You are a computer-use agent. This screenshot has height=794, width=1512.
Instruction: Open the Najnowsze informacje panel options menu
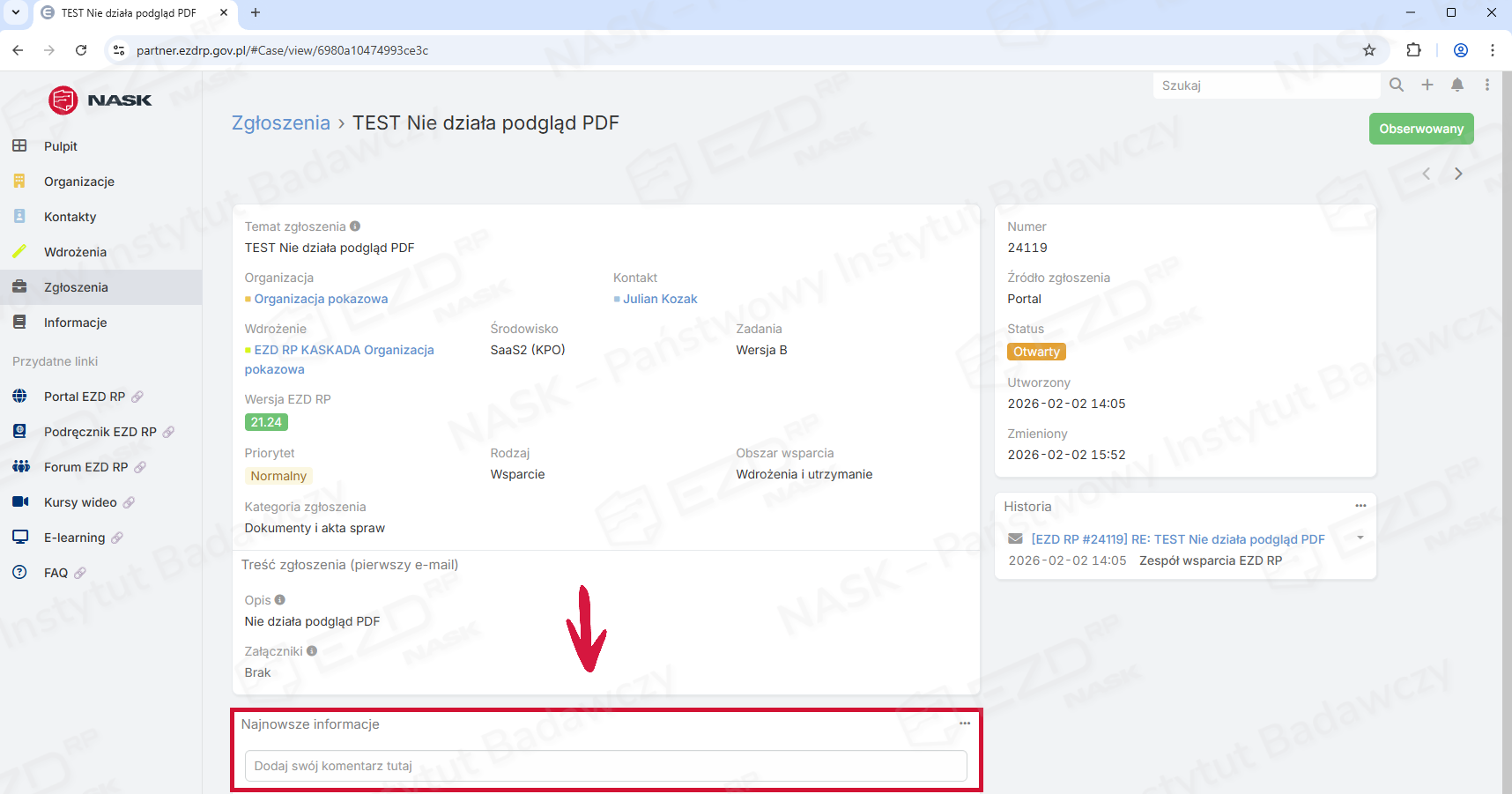(x=965, y=724)
